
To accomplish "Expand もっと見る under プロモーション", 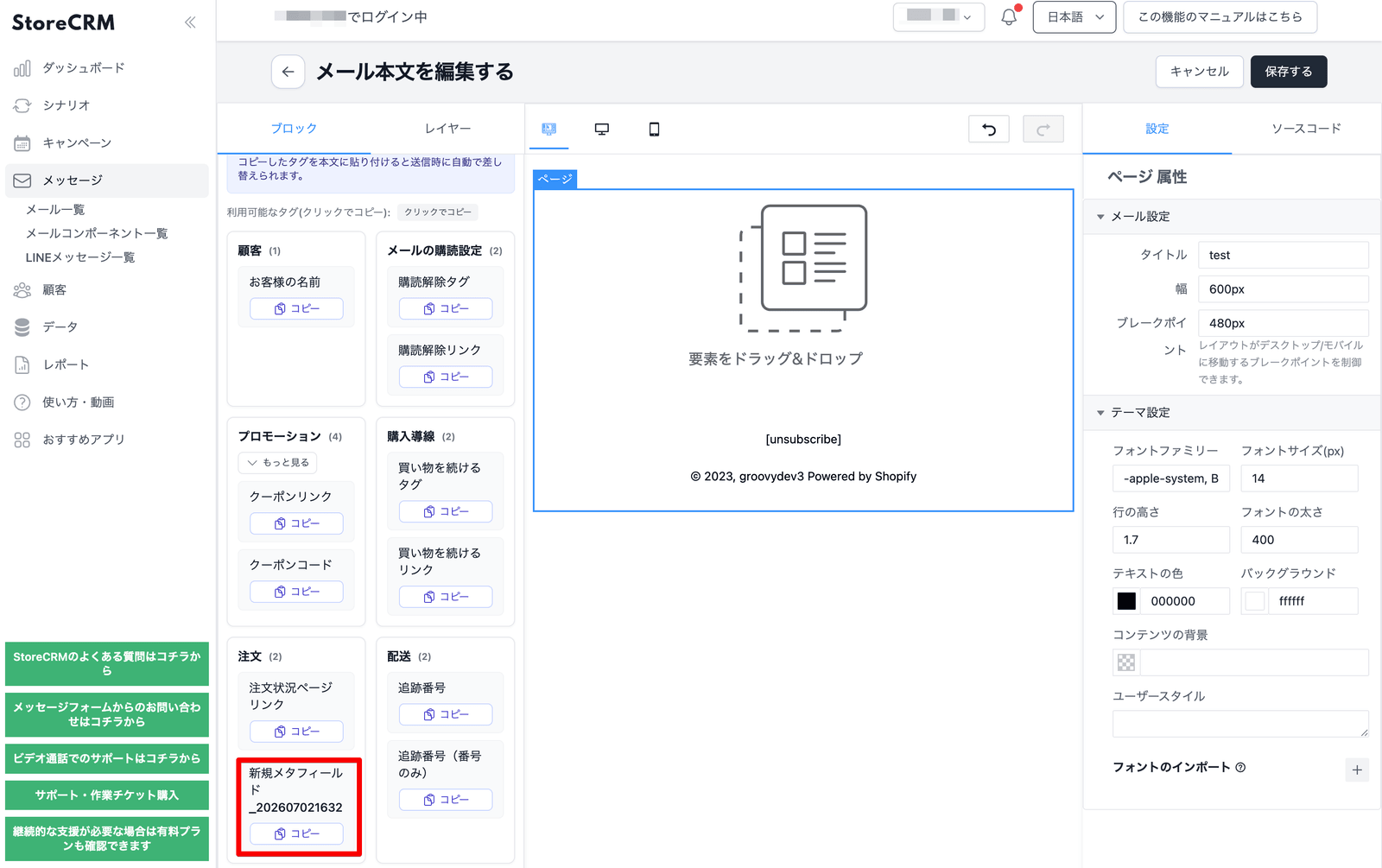I will [x=277, y=463].
